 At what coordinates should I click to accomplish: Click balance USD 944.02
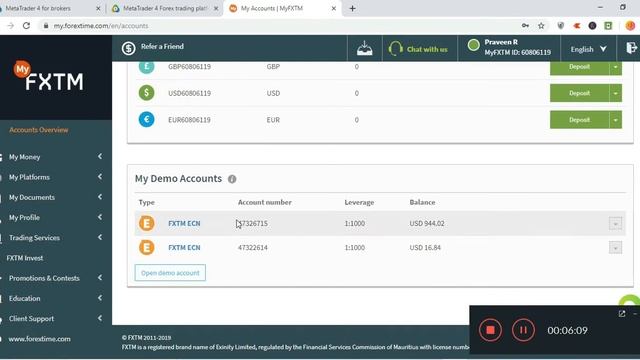point(427,223)
